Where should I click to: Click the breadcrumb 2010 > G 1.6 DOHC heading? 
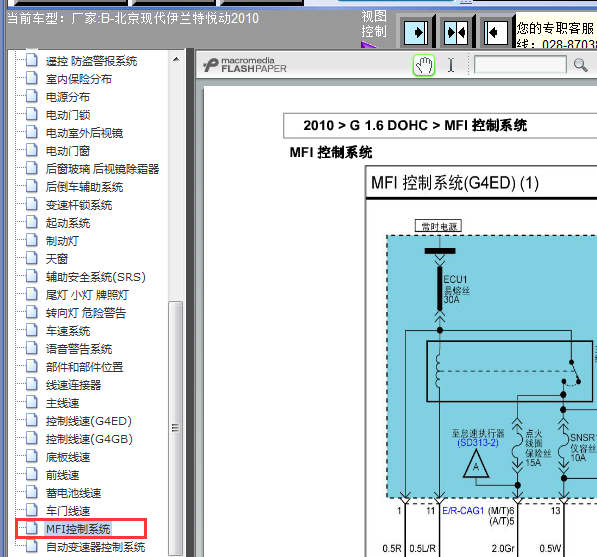click(x=415, y=125)
